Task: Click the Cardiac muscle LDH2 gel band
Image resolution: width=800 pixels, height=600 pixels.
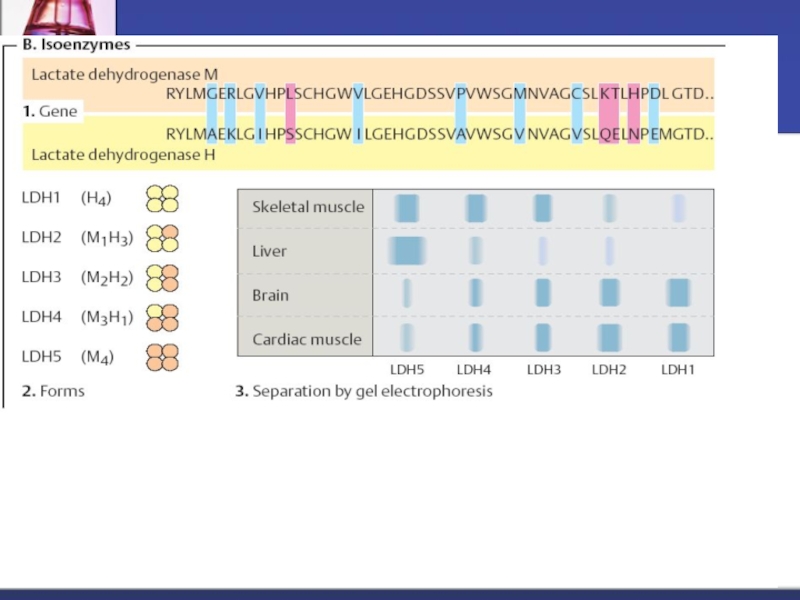Action: [x=609, y=338]
